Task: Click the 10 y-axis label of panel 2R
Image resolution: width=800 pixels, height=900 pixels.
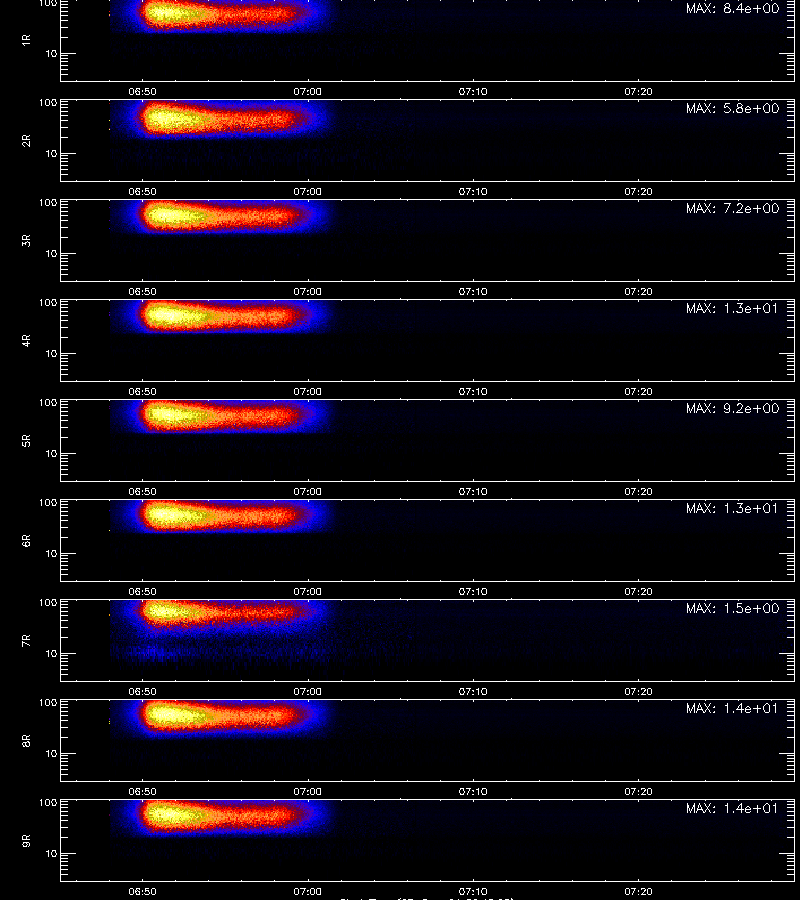Action: point(52,154)
